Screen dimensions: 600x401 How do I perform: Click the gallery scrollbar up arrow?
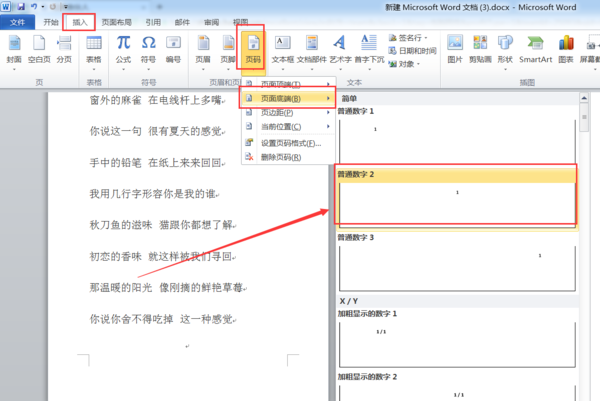click(584, 98)
